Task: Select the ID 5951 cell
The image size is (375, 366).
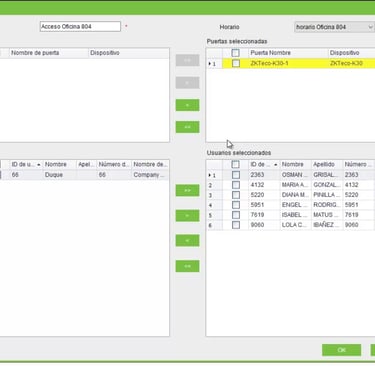Action: coord(264,205)
